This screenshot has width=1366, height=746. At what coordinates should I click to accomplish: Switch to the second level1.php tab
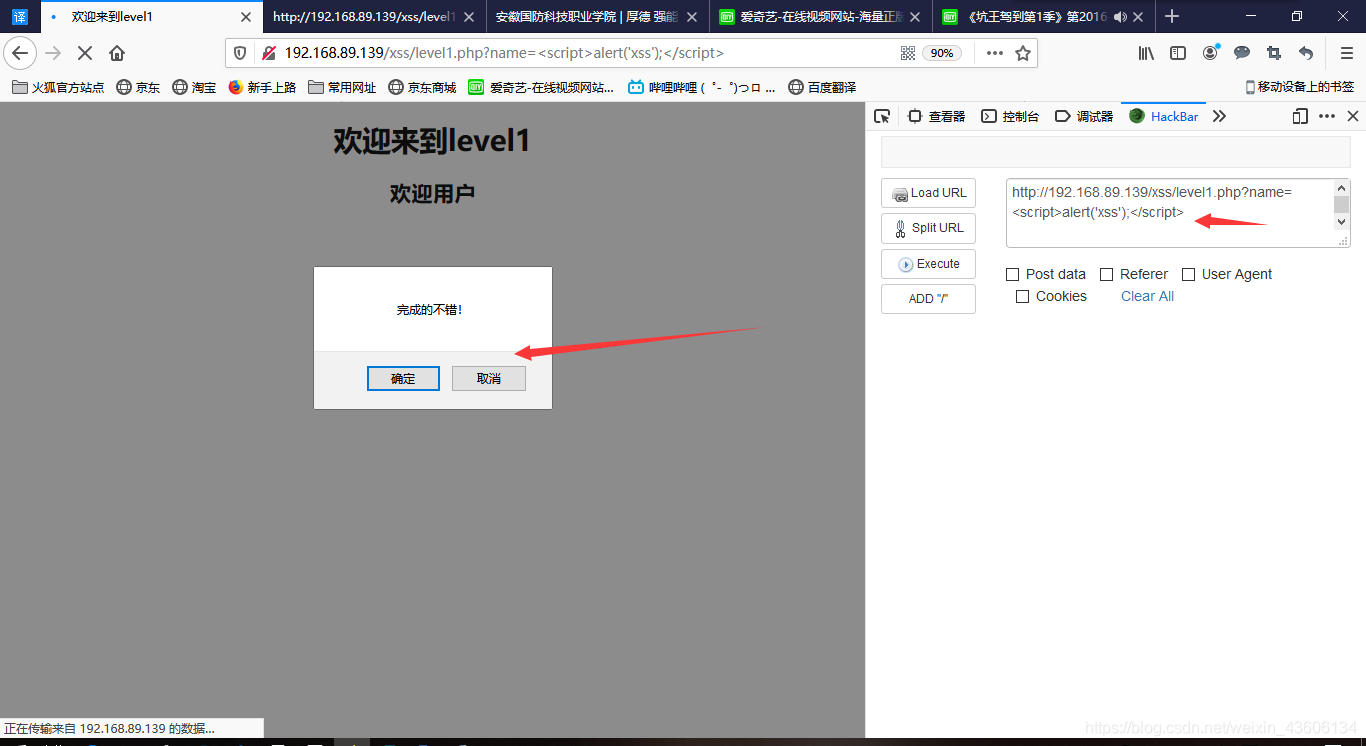coord(375,17)
